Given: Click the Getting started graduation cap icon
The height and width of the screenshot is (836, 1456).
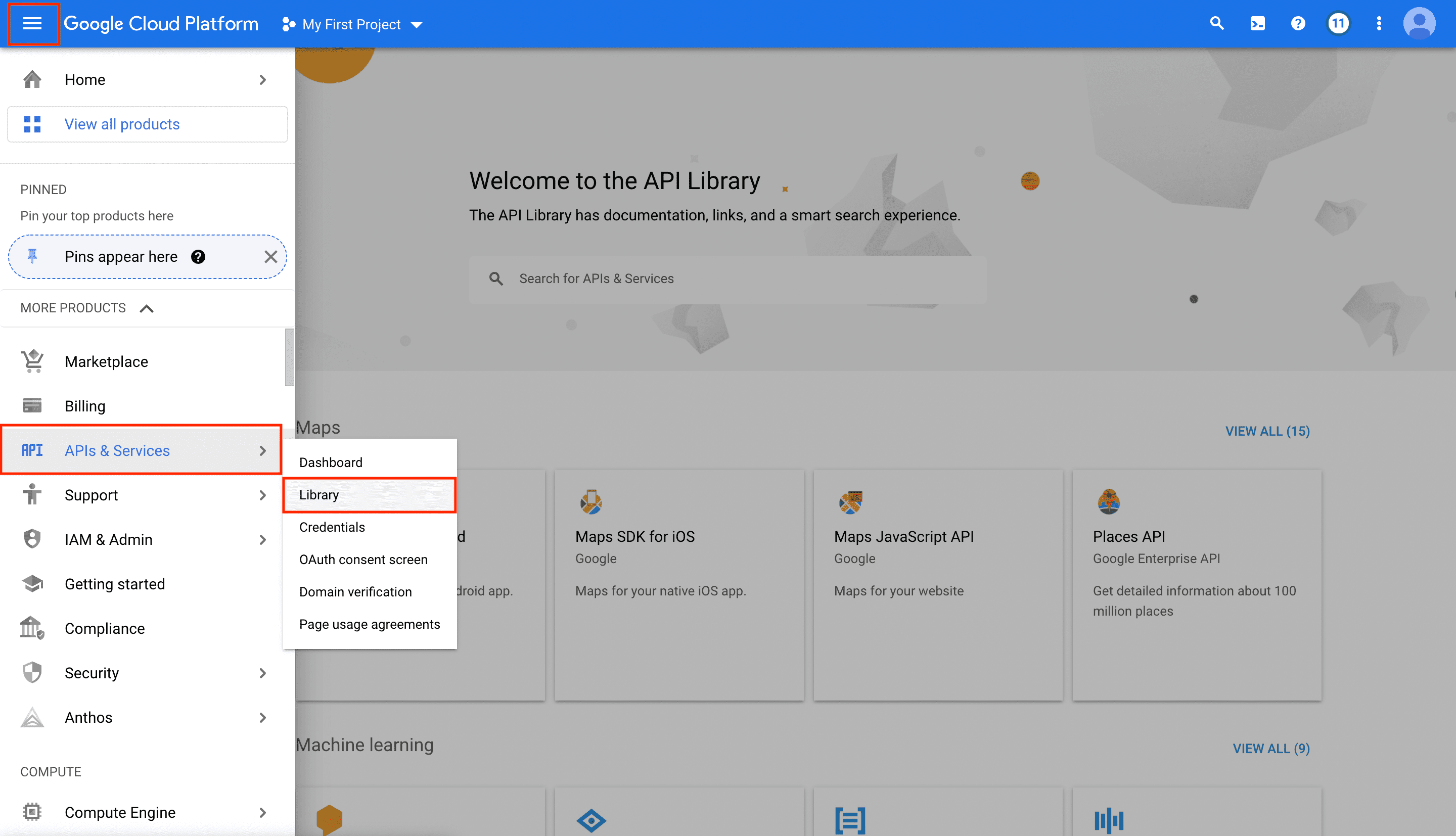Looking at the screenshot, I should (x=32, y=584).
